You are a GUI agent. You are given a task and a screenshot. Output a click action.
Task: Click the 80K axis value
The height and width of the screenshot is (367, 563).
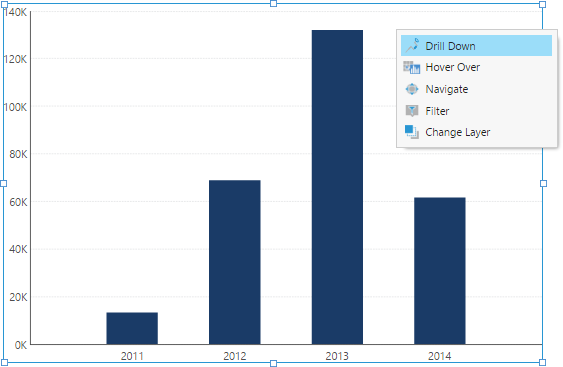[x=18, y=154]
